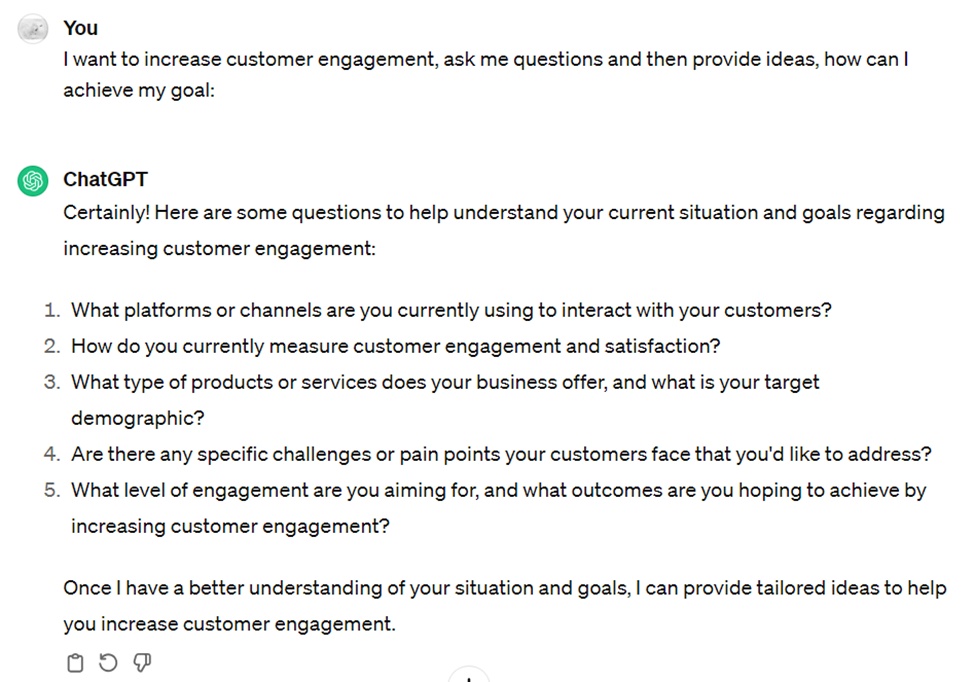Click the "ChatGPT" sender name
Screen dimensions: 975x682
pos(106,180)
